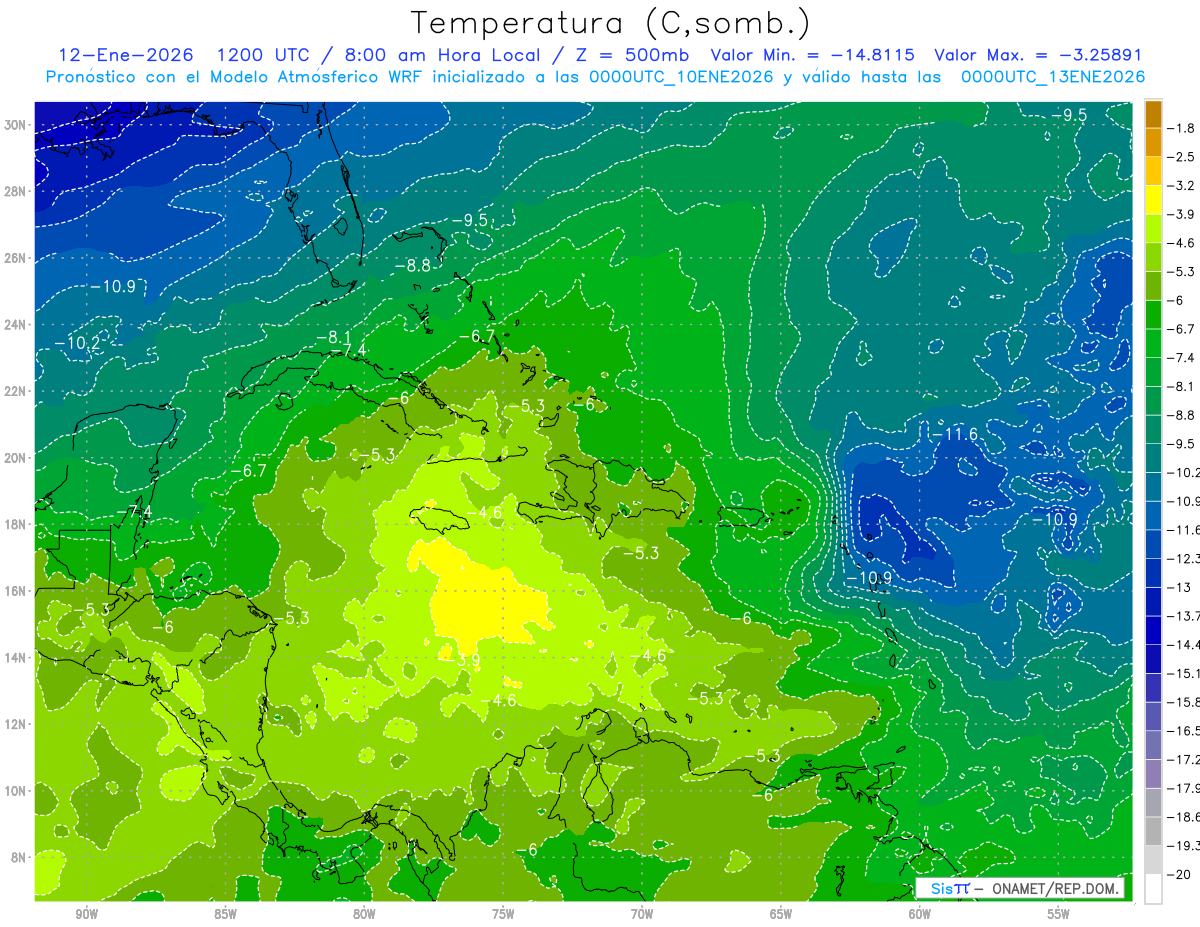Click the '-7.4' legend scale value
This screenshot has height=927, width=1200.
(x=1183, y=358)
